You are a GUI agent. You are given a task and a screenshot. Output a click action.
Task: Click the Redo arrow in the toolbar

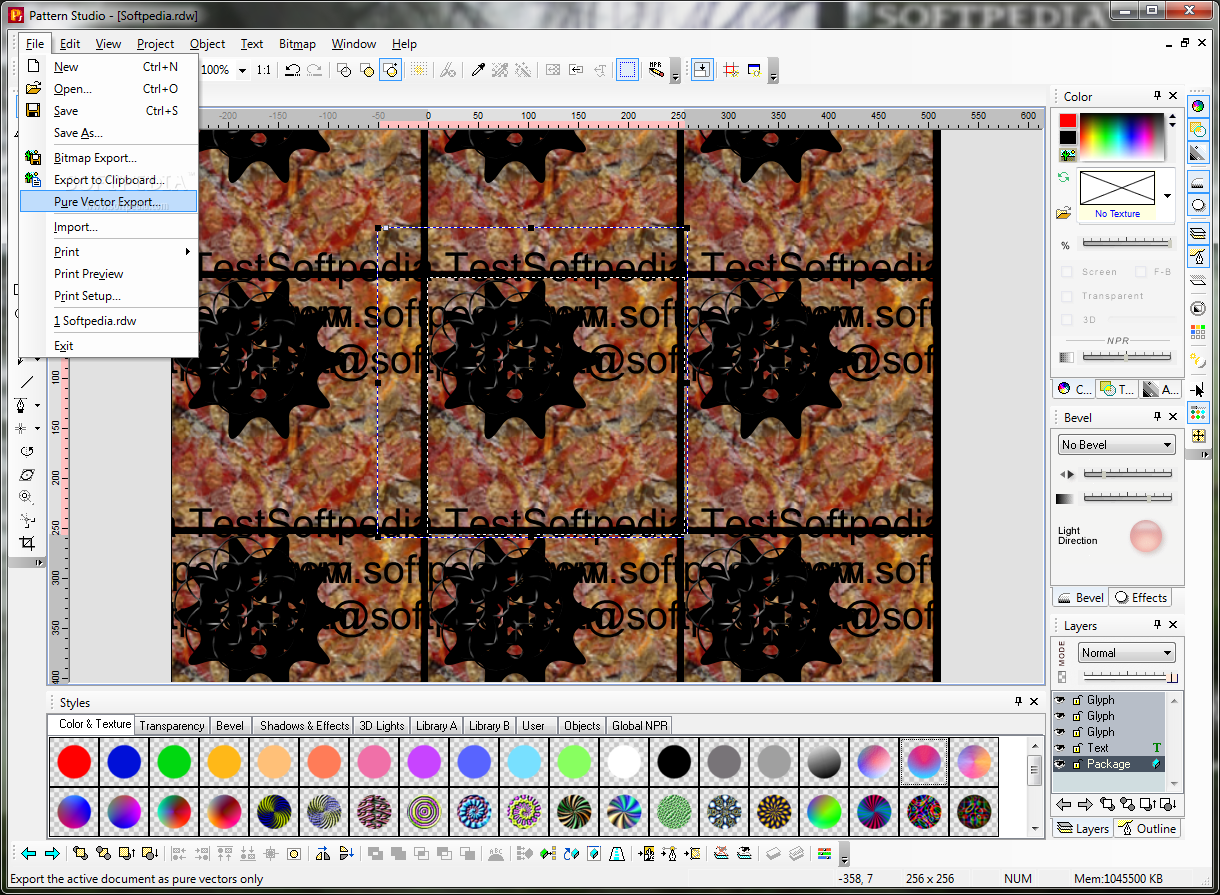[x=315, y=70]
